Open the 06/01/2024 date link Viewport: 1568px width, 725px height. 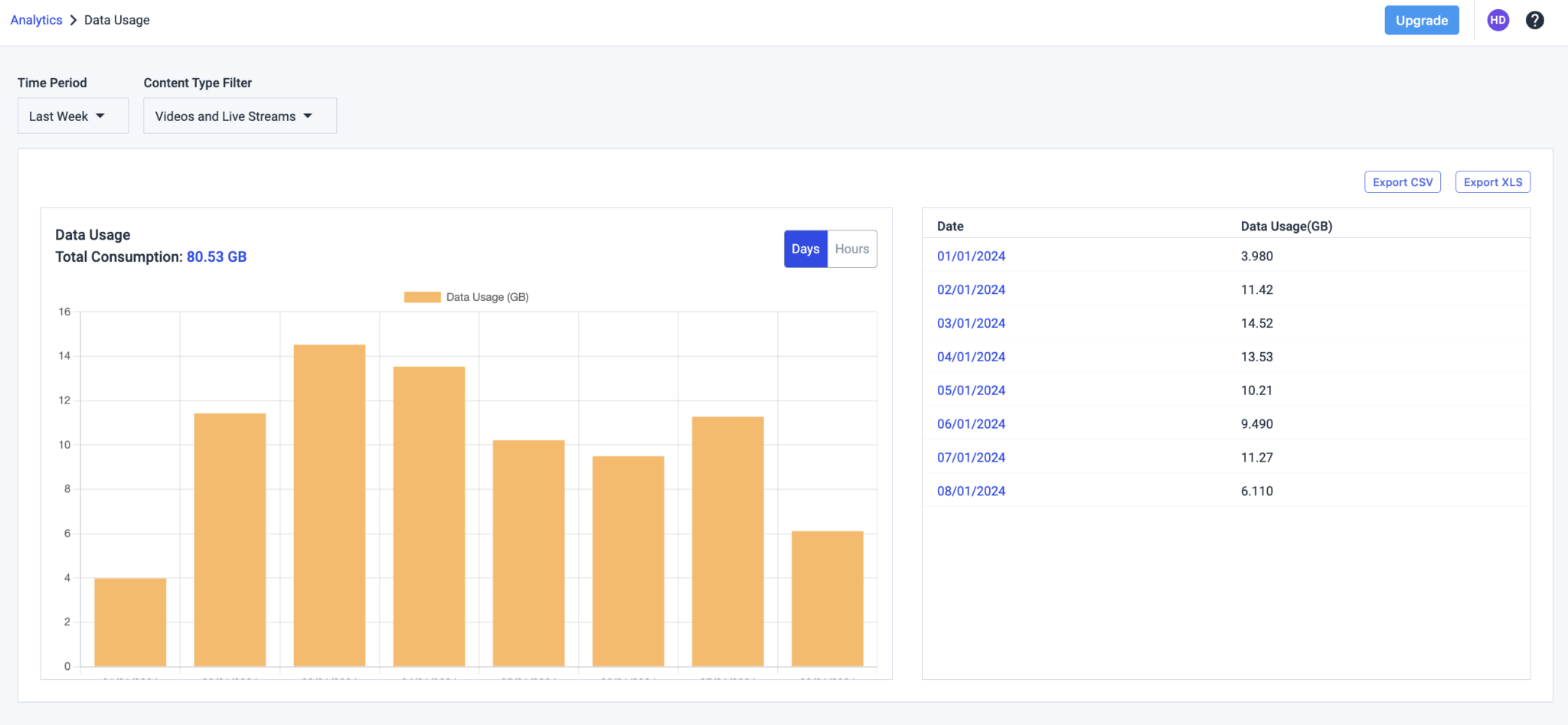click(971, 424)
